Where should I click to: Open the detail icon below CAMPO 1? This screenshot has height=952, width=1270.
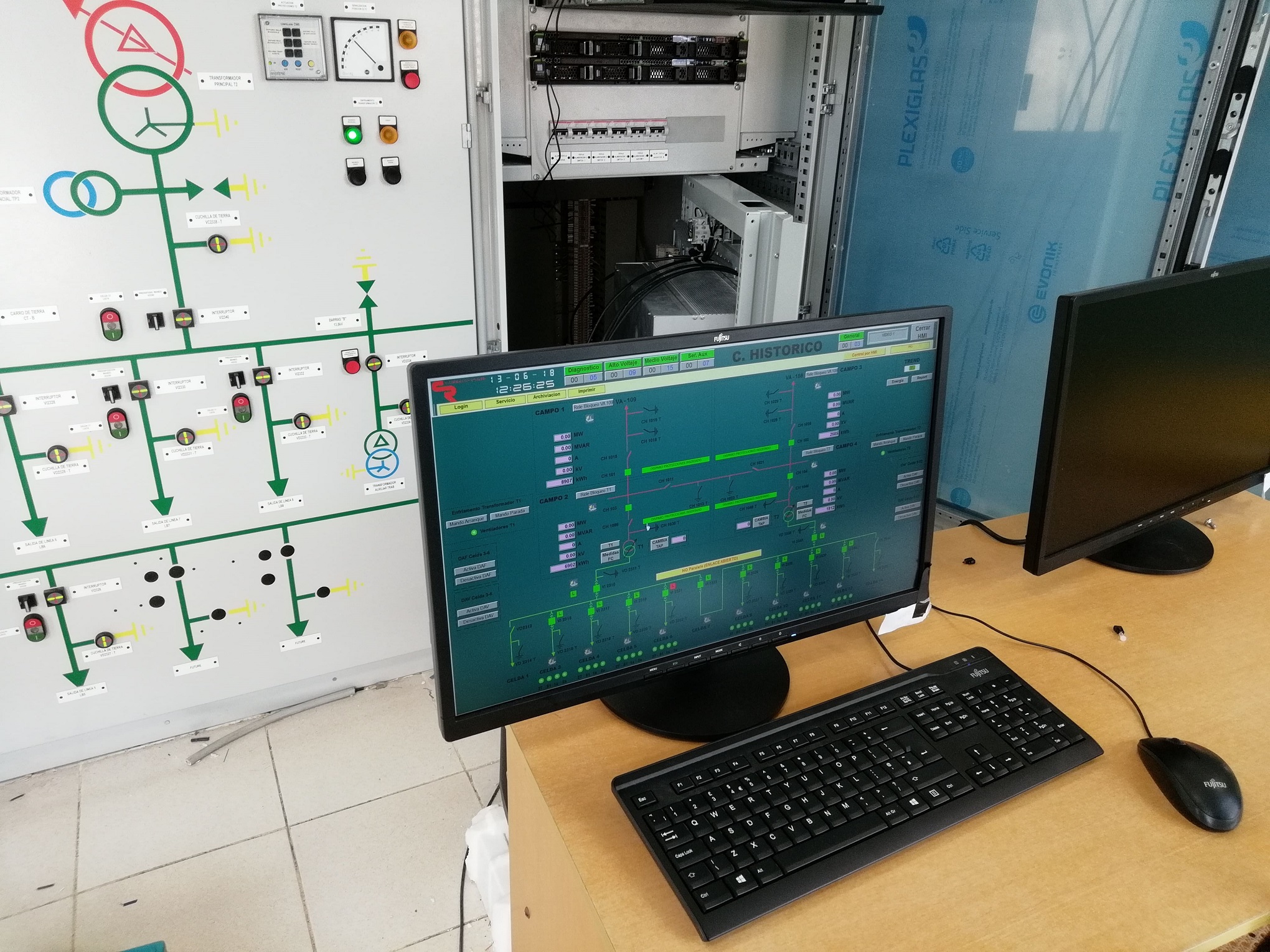coord(590,418)
